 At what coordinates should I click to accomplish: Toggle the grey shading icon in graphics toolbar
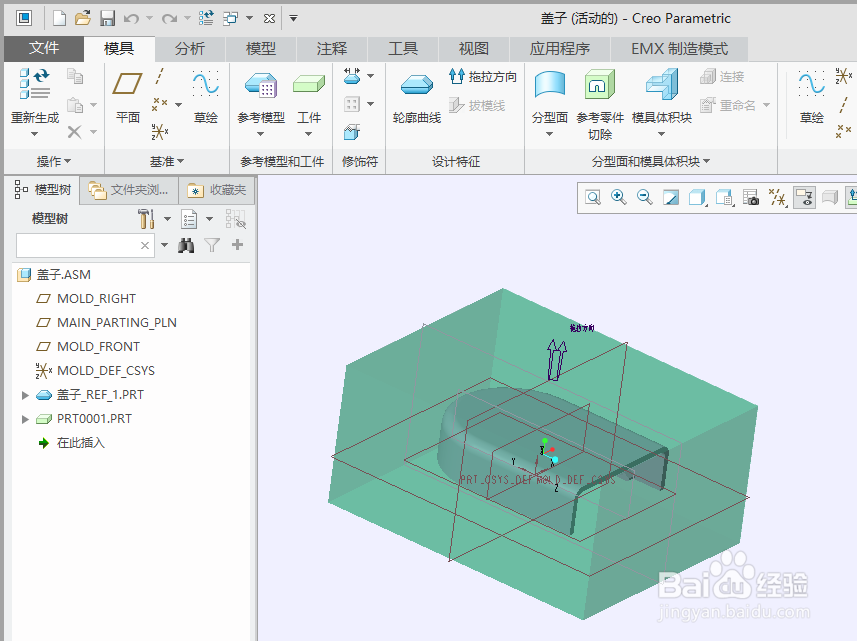click(830, 197)
